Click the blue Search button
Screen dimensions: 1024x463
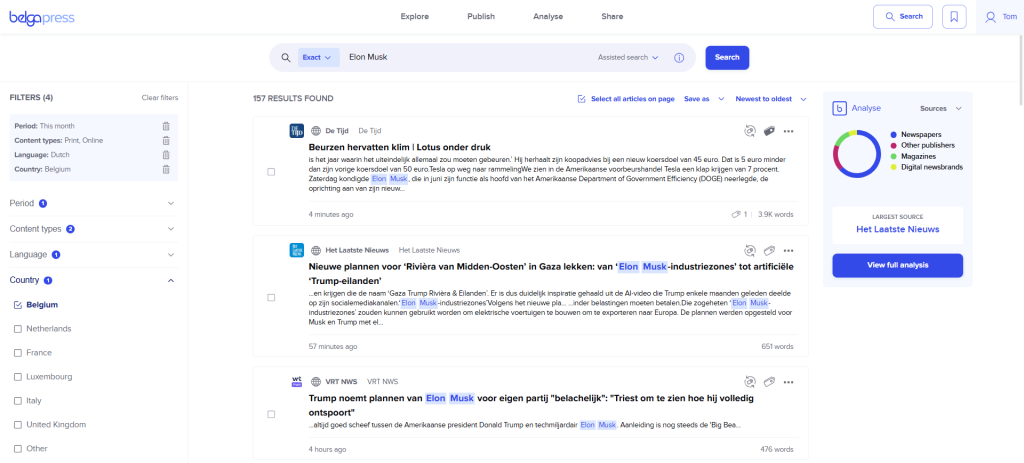point(727,57)
